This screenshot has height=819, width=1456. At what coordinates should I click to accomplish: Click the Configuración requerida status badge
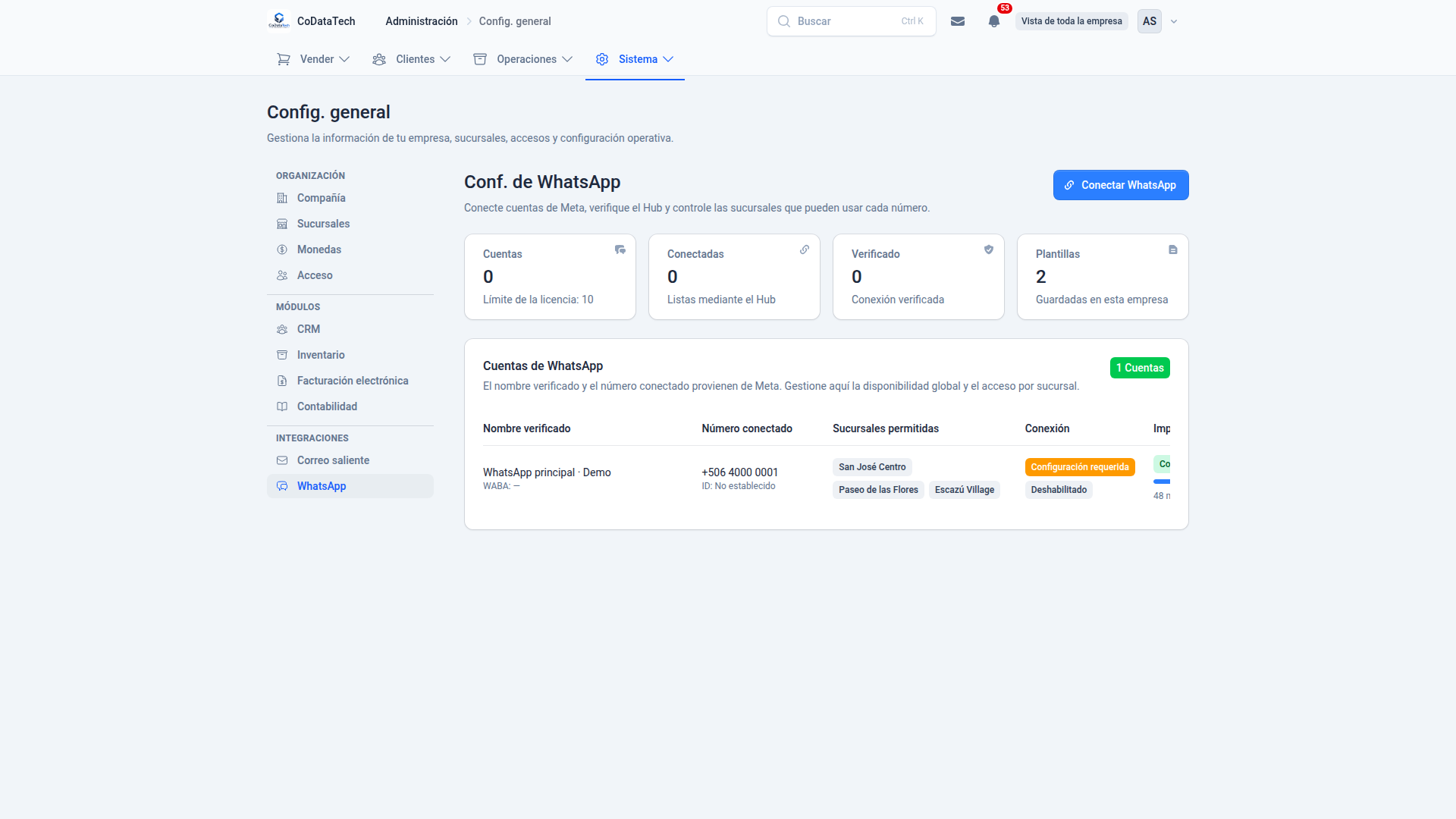click(1080, 467)
